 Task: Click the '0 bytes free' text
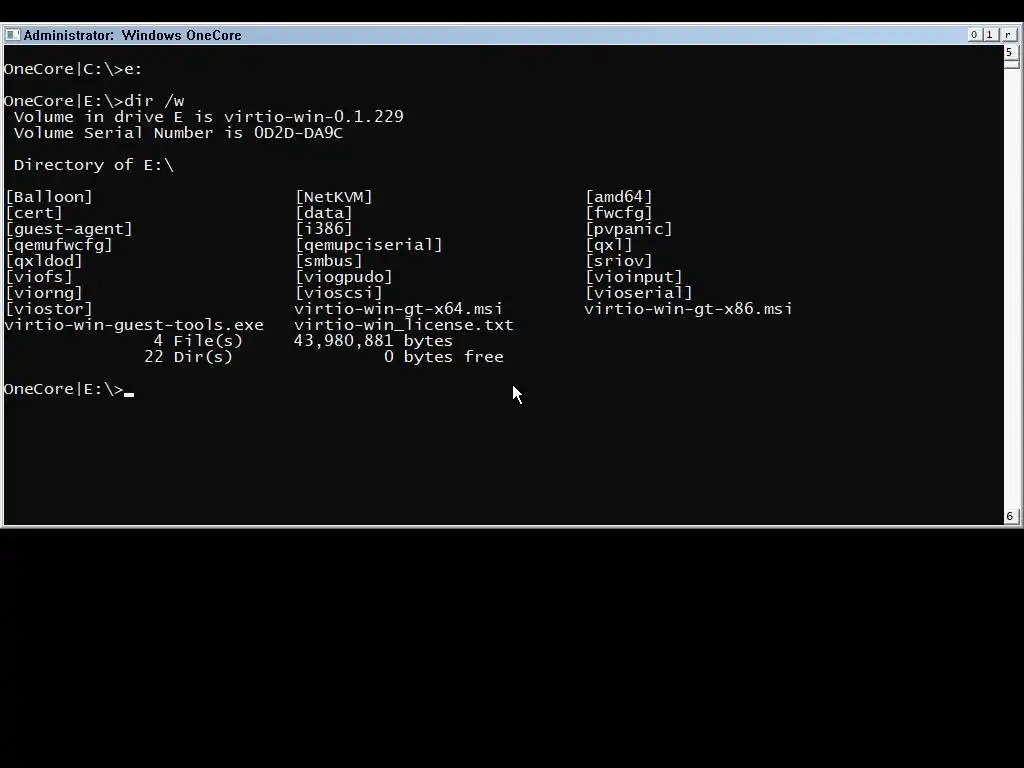click(443, 357)
